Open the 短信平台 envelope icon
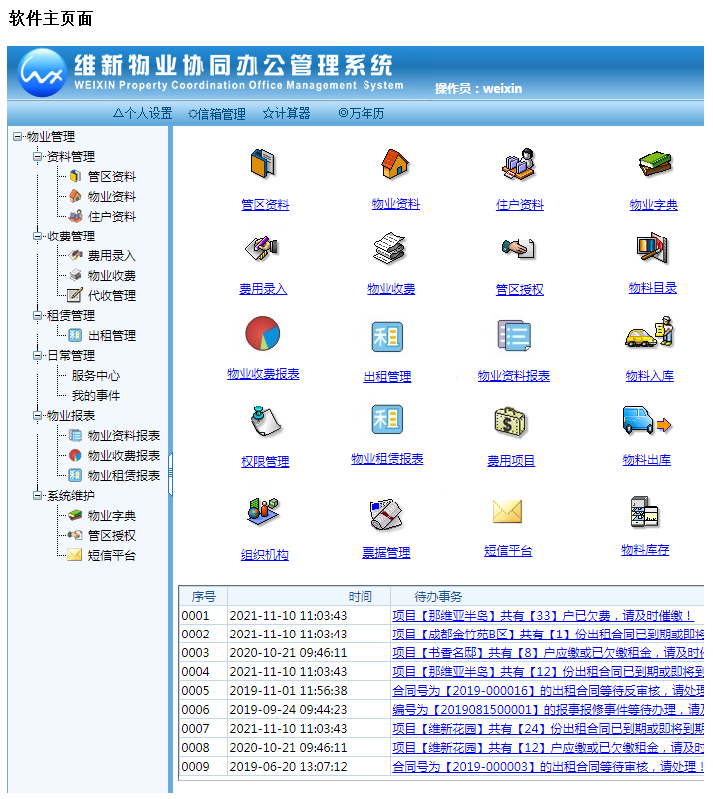This screenshot has width=713, height=799. (x=508, y=512)
